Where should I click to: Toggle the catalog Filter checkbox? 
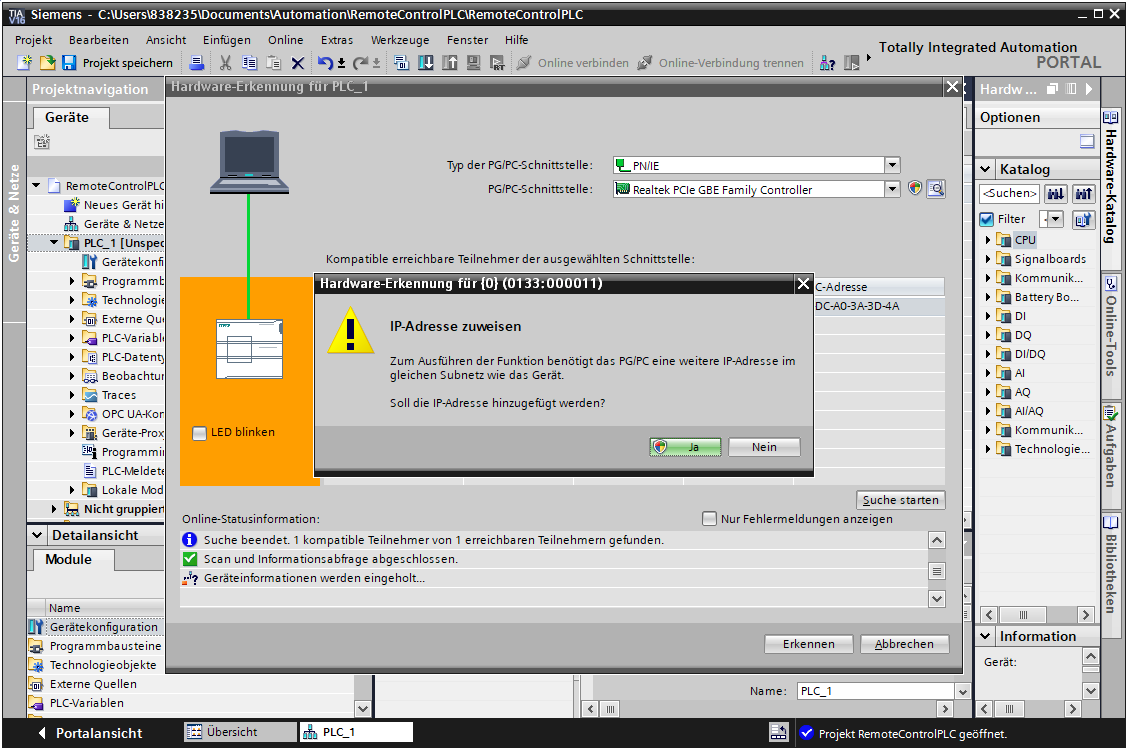(x=987, y=219)
